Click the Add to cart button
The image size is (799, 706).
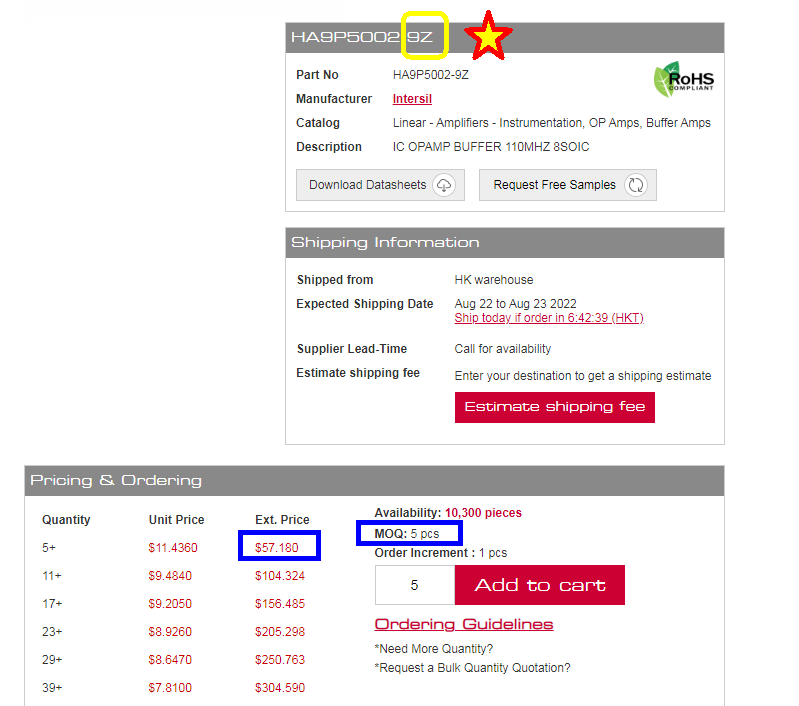coord(540,585)
